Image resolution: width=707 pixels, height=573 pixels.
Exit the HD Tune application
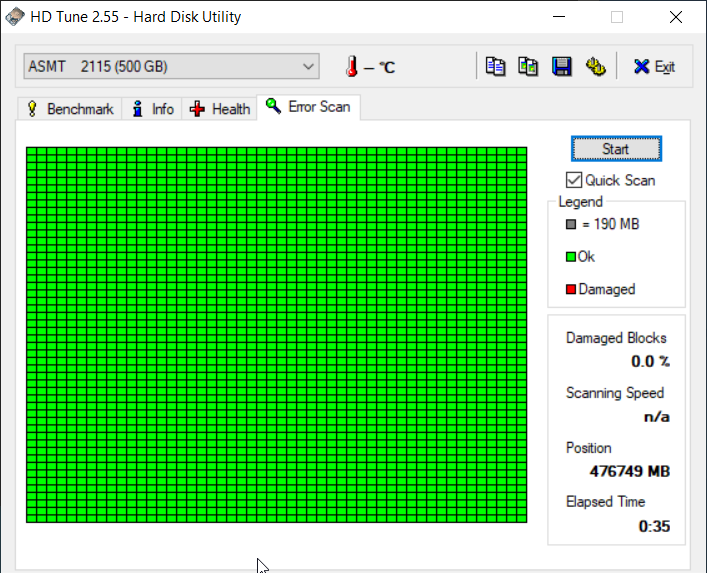[x=654, y=67]
